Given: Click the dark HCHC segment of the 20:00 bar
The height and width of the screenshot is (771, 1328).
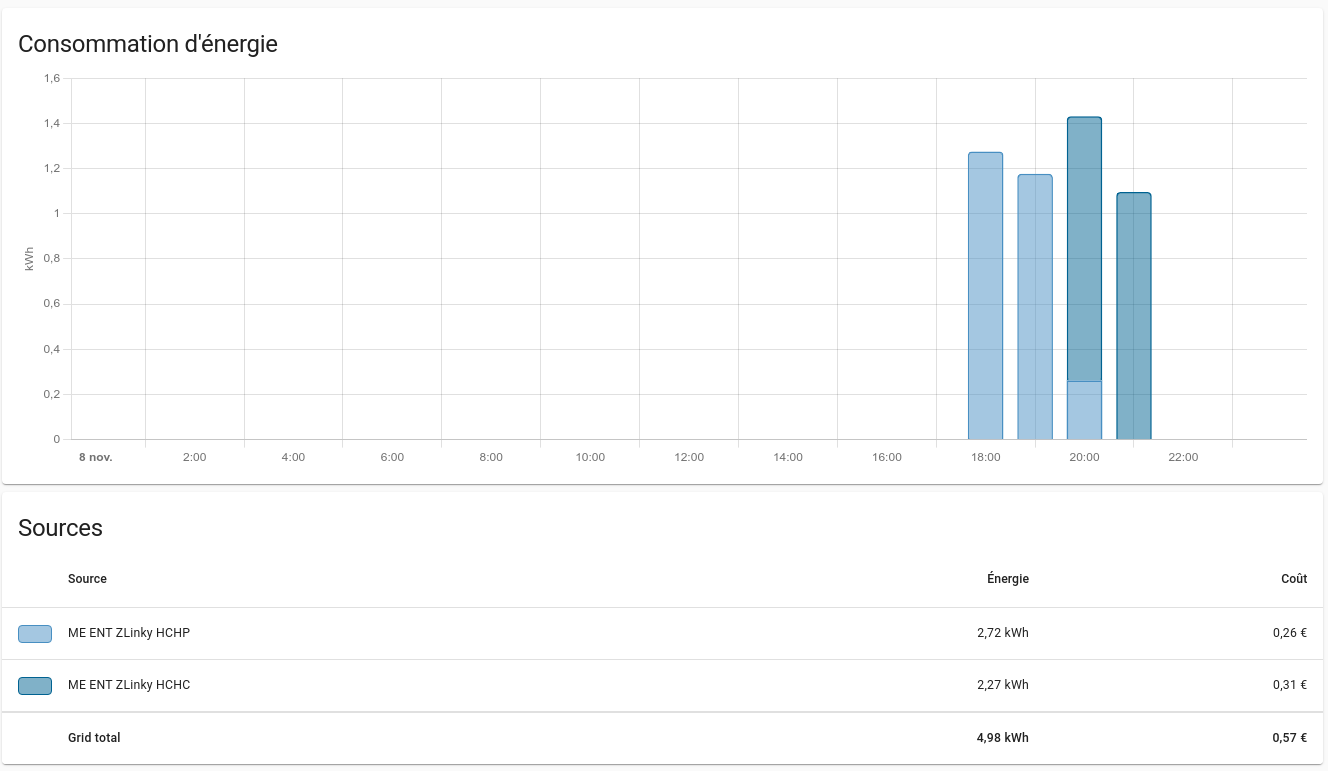Looking at the screenshot, I should [x=1084, y=249].
